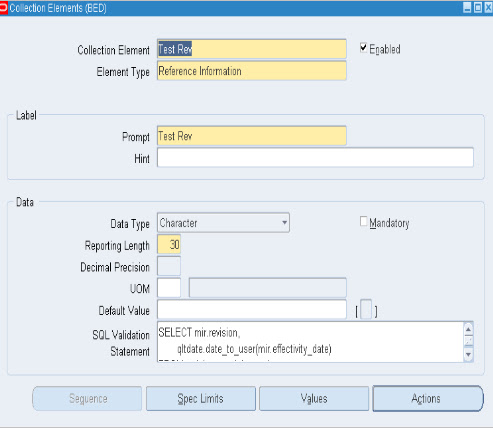The image size is (493, 428).
Task: Select the Prompt text field
Action: [252, 136]
